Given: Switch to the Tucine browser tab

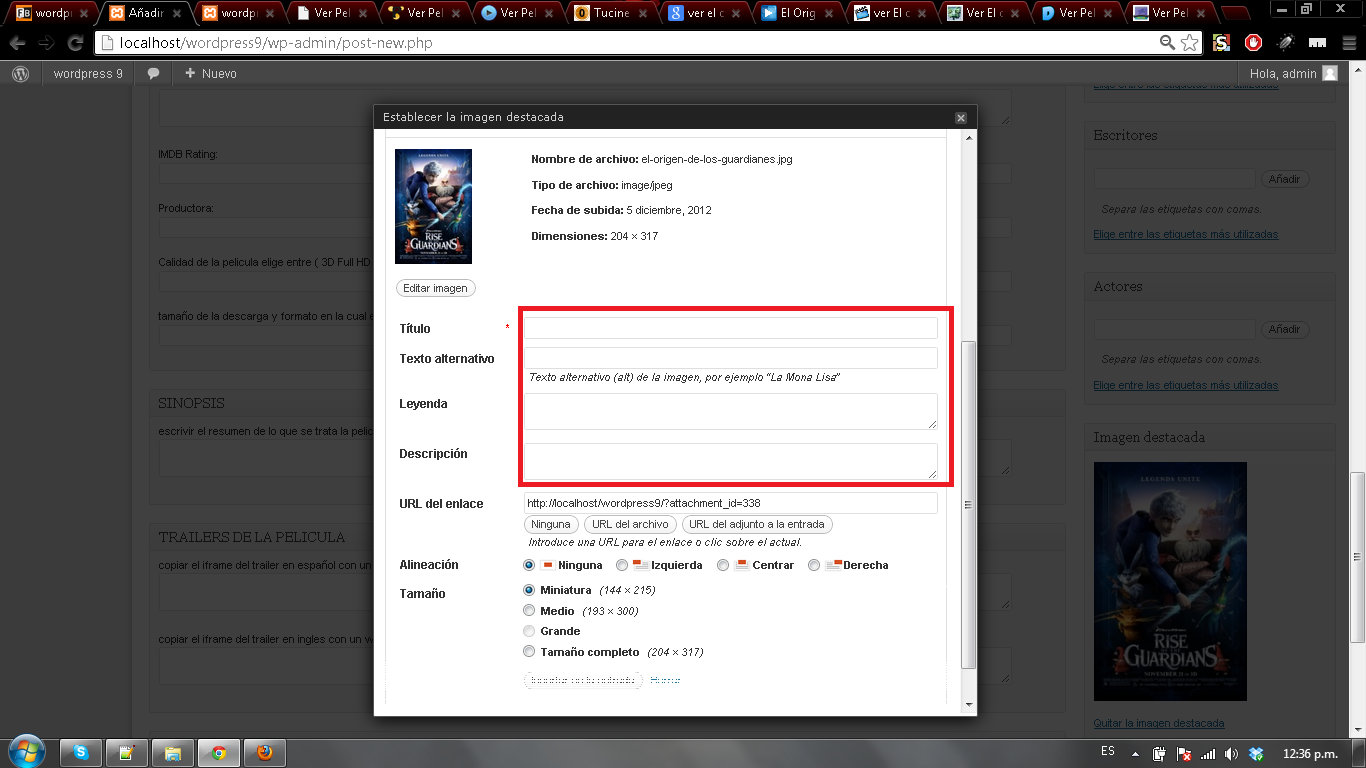Looking at the screenshot, I should (610, 13).
